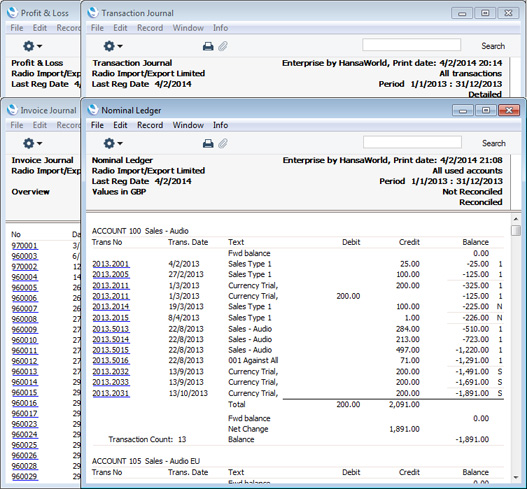Open Edit menu in Profit & Loss window
The image size is (527, 489).
(x=40, y=28)
